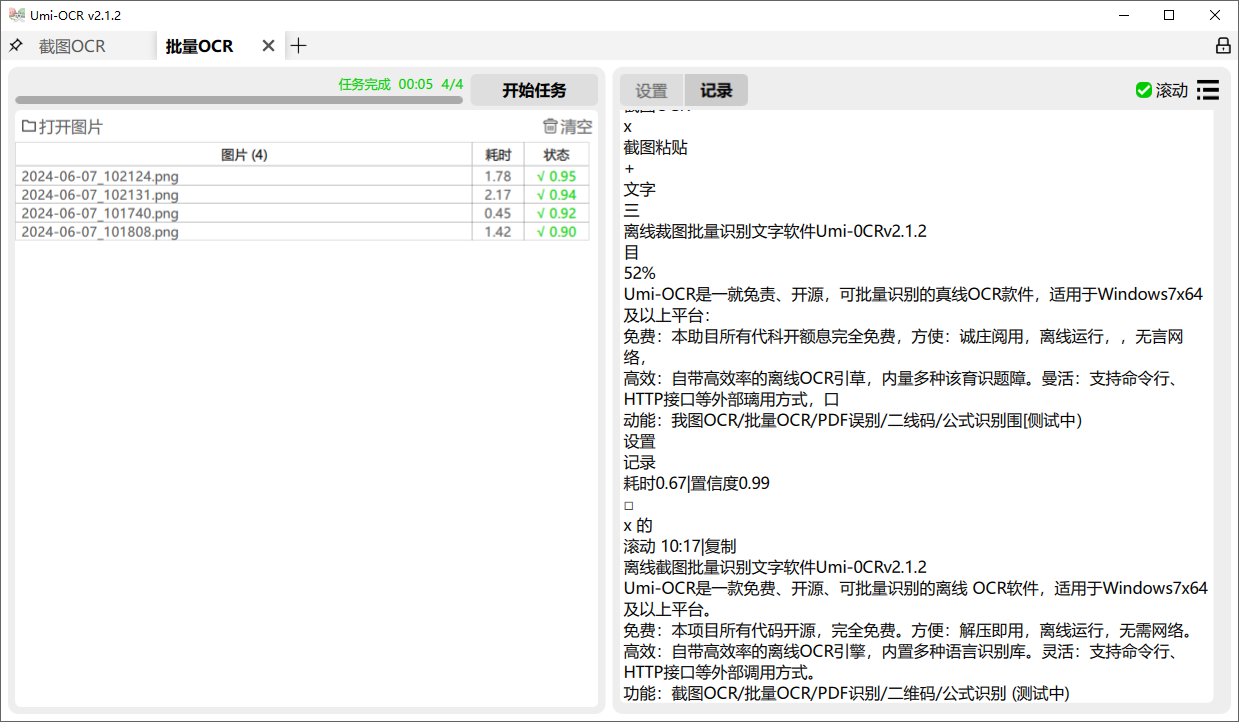Click the task progress bar
This screenshot has width=1239, height=722.
239,100
